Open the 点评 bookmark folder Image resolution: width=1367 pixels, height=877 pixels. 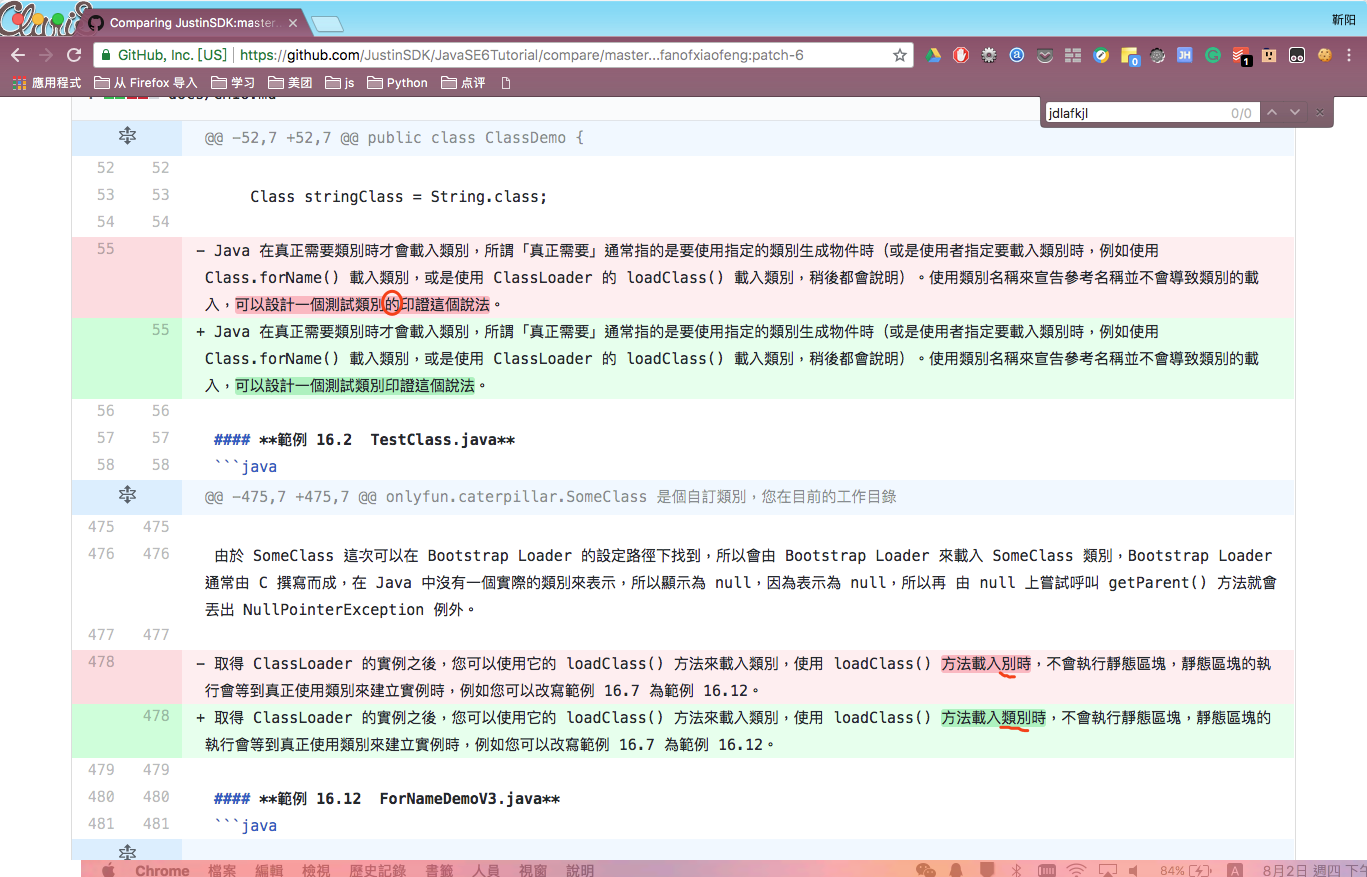pos(463,83)
